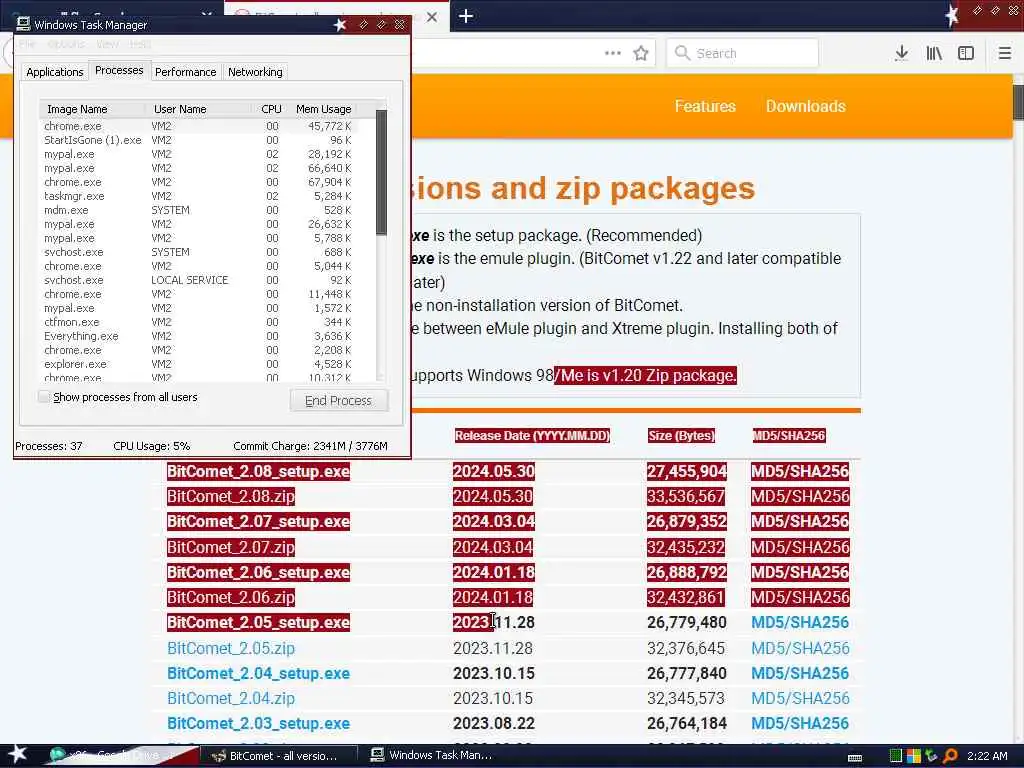Screen dimensions: 1024x768
Task: Click CPU Usage: 5% in status bar
Action: [152, 446]
